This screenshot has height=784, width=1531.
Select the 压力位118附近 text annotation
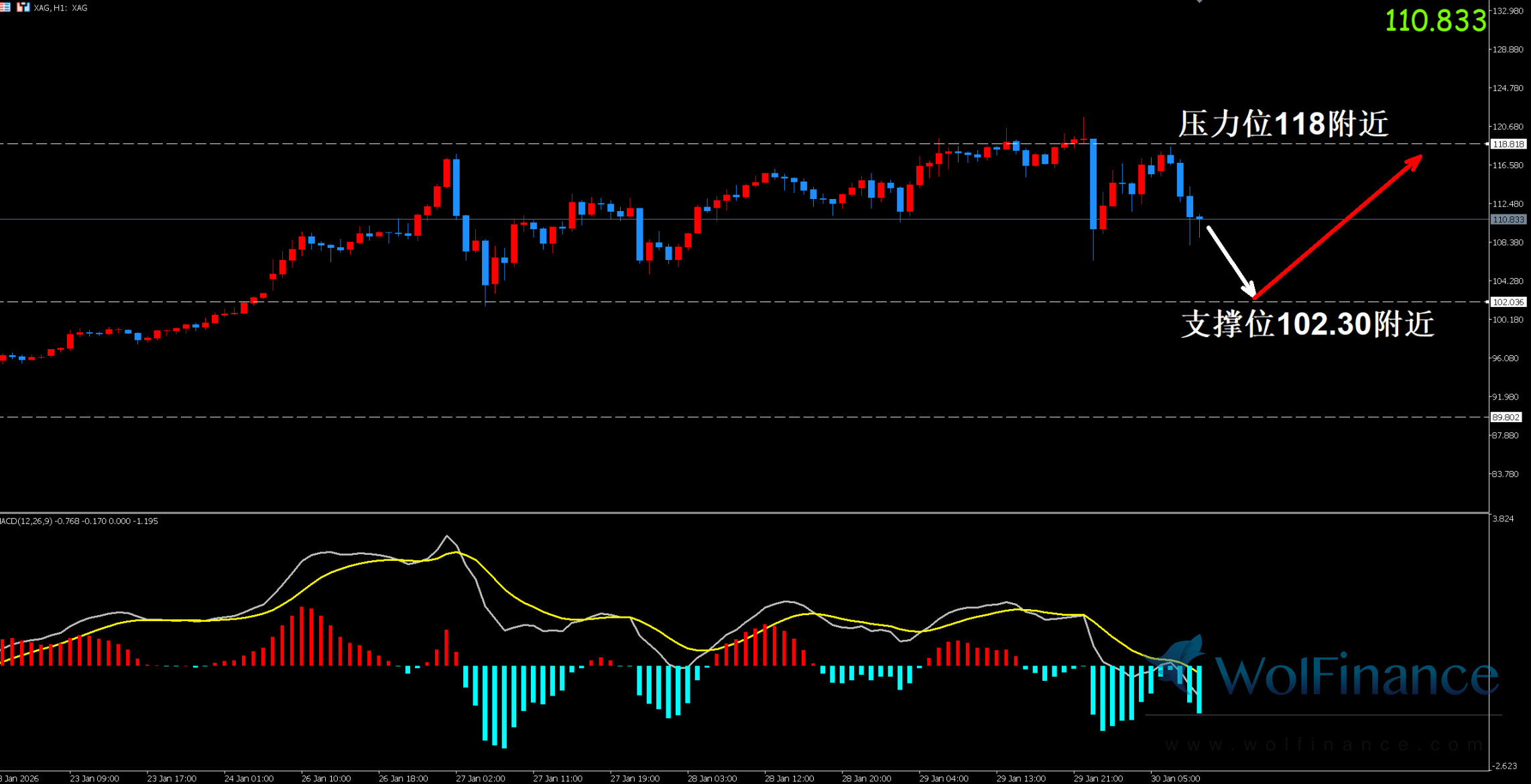tap(1282, 124)
